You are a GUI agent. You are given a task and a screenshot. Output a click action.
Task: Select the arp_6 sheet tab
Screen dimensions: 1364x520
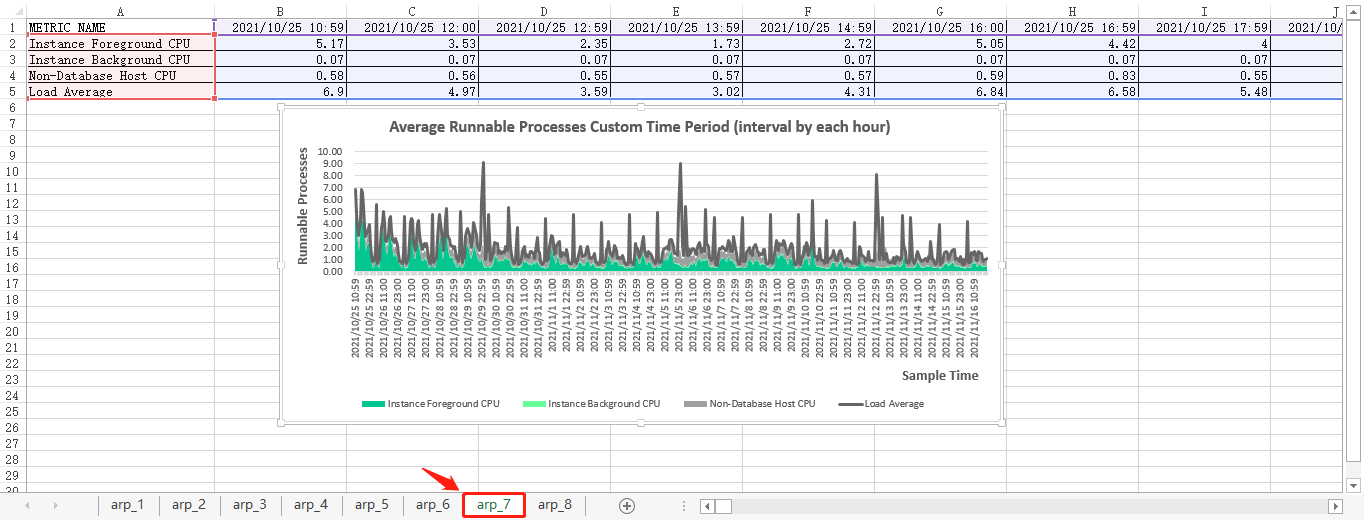(x=433, y=505)
